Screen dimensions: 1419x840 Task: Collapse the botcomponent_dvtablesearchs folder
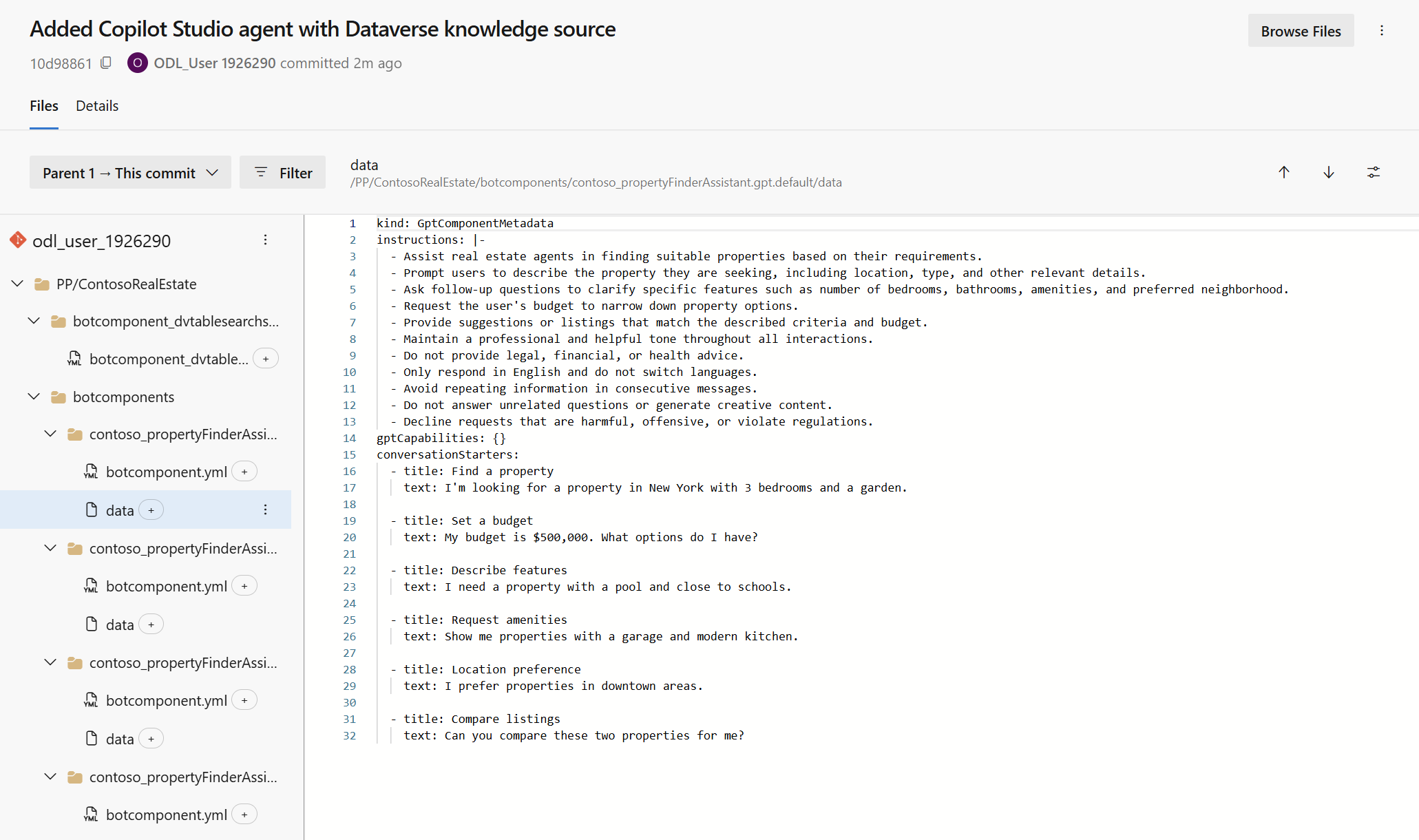(x=34, y=321)
